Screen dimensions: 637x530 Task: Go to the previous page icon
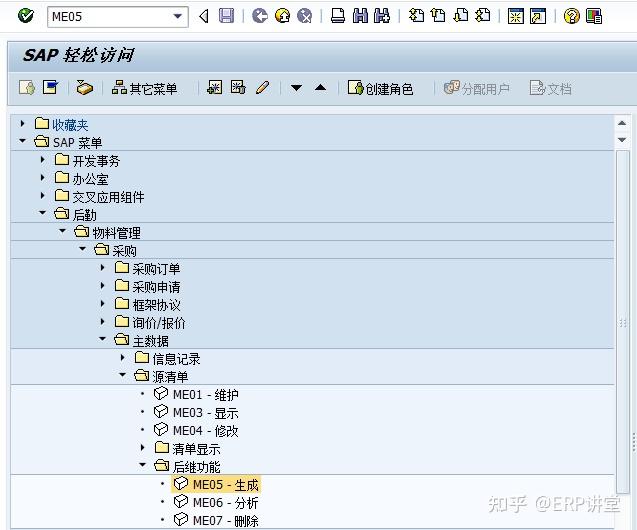click(x=438, y=16)
